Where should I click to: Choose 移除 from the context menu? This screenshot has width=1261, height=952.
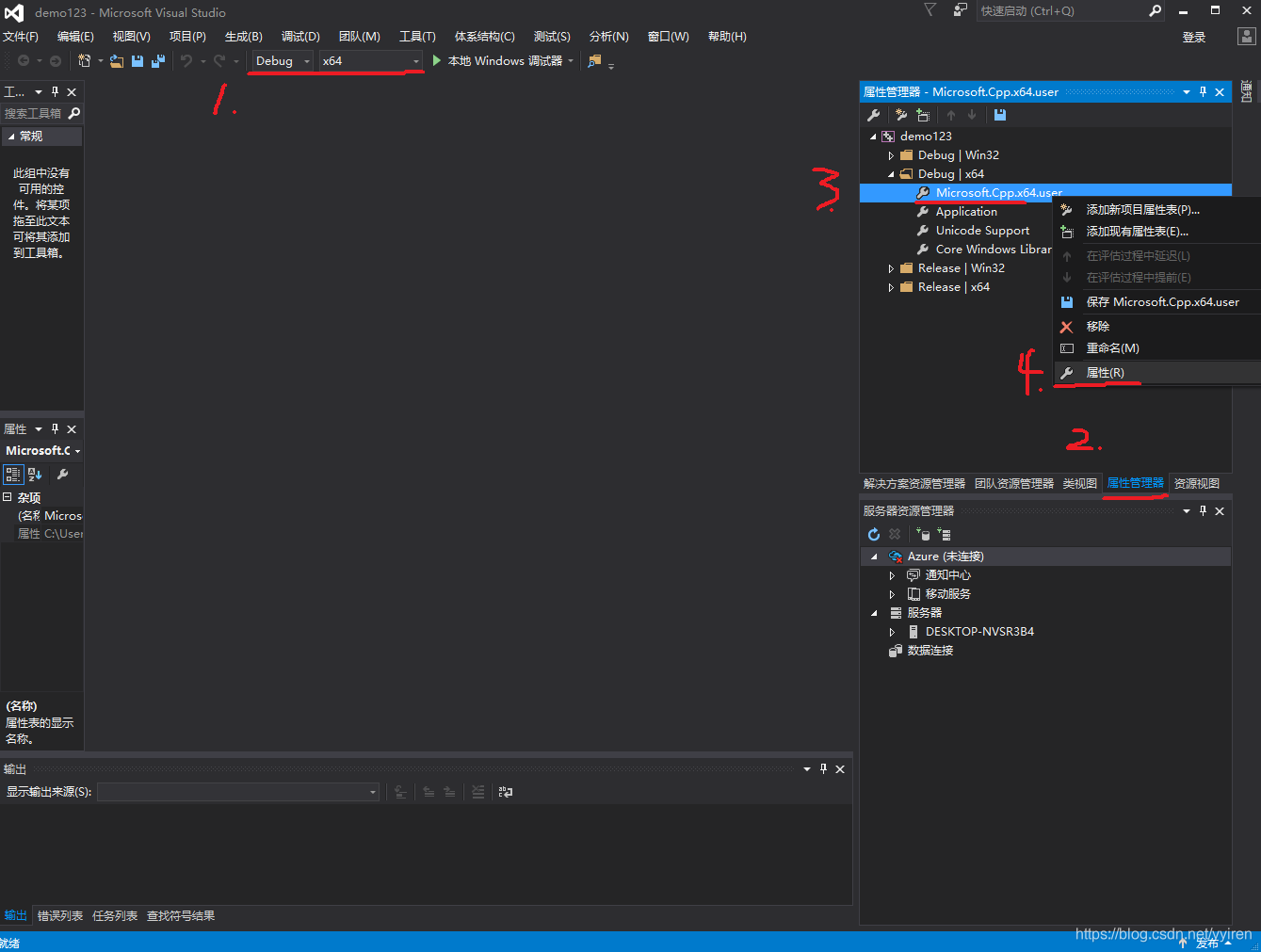pyautogui.click(x=1156, y=327)
